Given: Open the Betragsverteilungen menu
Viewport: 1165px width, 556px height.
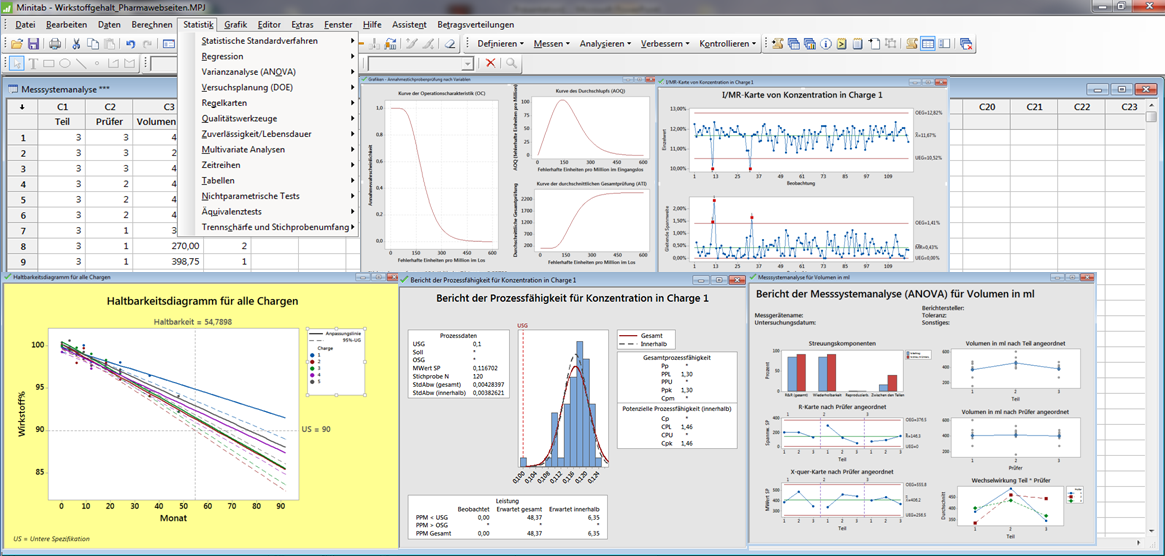Looking at the screenshot, I should tap(476, 25).
